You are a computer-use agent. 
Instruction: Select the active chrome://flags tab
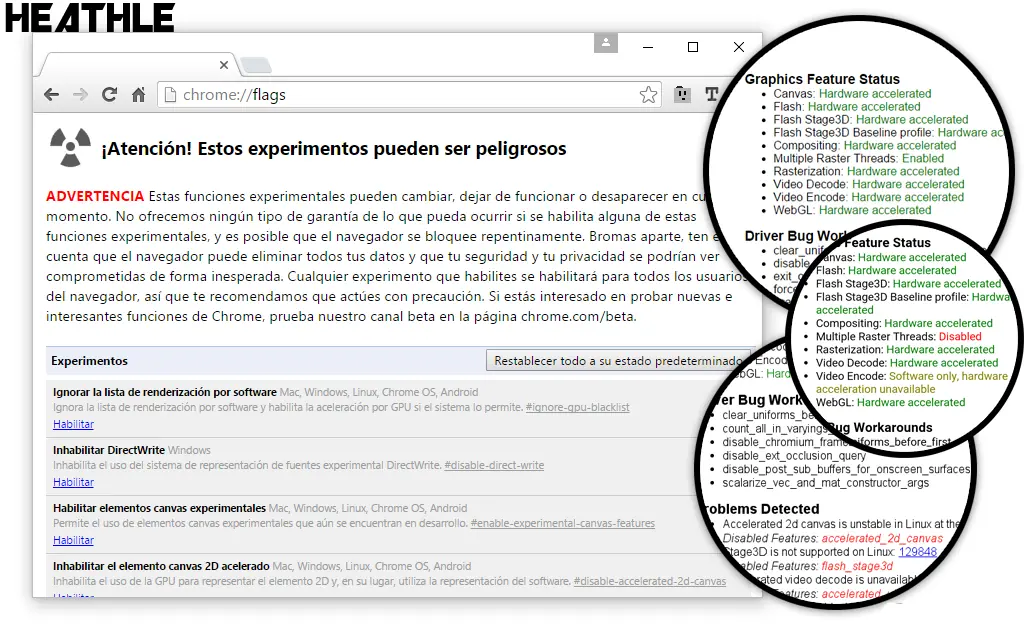[137, 65]
